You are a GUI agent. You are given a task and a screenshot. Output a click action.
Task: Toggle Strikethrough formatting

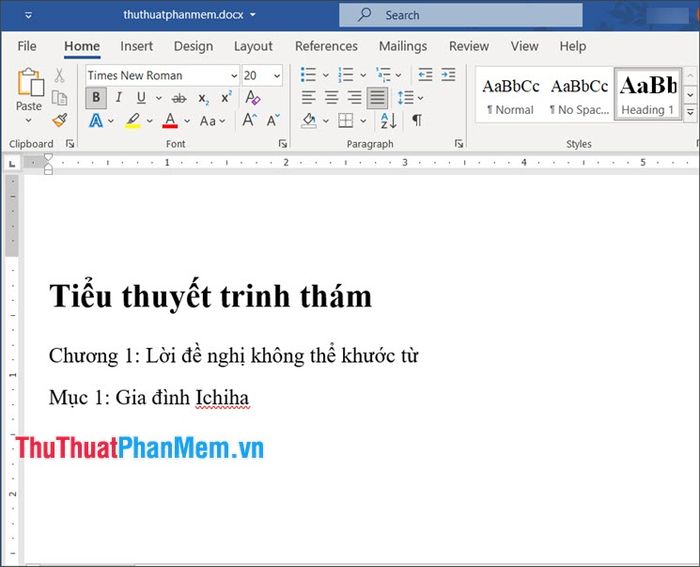(x=179, y=98)
